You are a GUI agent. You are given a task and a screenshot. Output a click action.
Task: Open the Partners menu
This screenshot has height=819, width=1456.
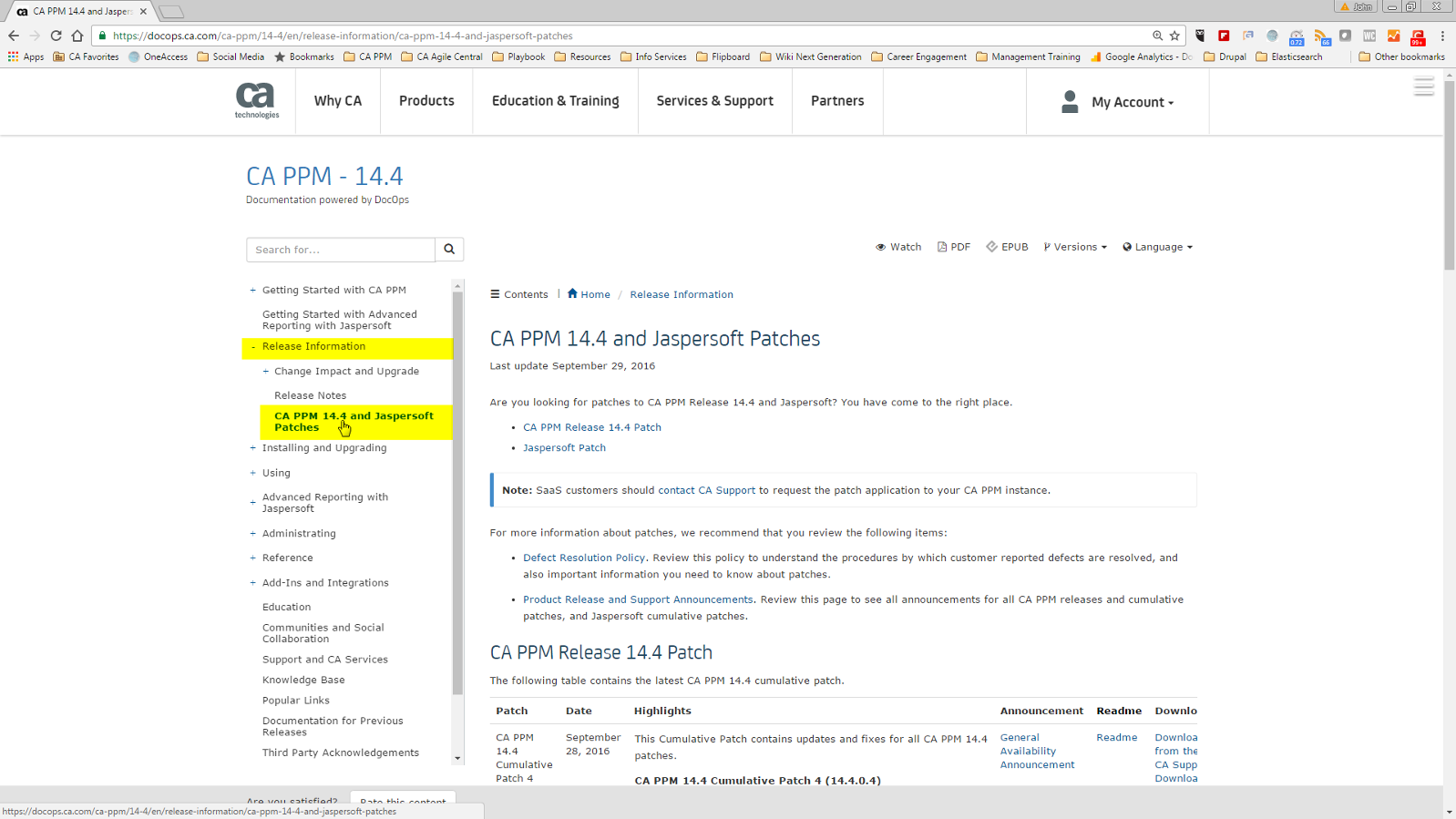point(837,101)
